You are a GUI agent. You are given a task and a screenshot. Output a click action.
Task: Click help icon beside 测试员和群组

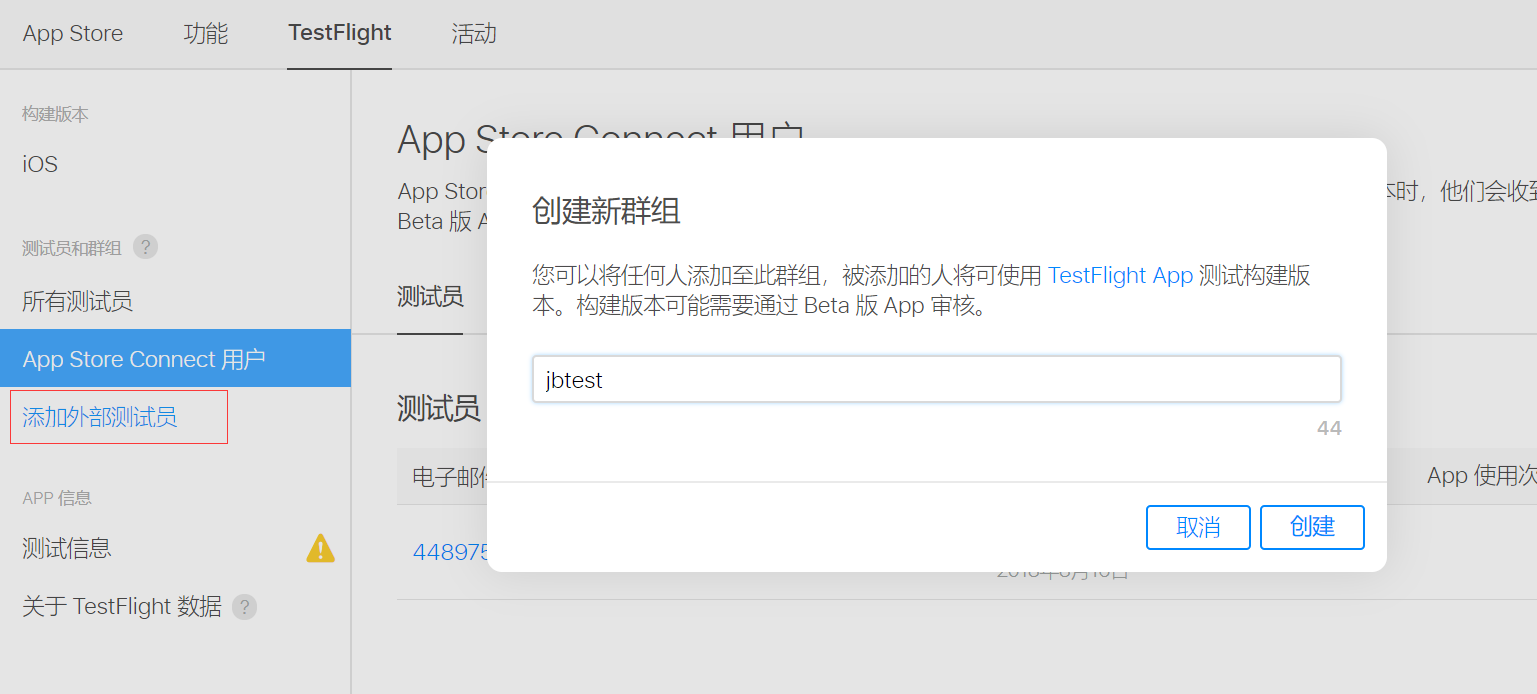[145, 247]
